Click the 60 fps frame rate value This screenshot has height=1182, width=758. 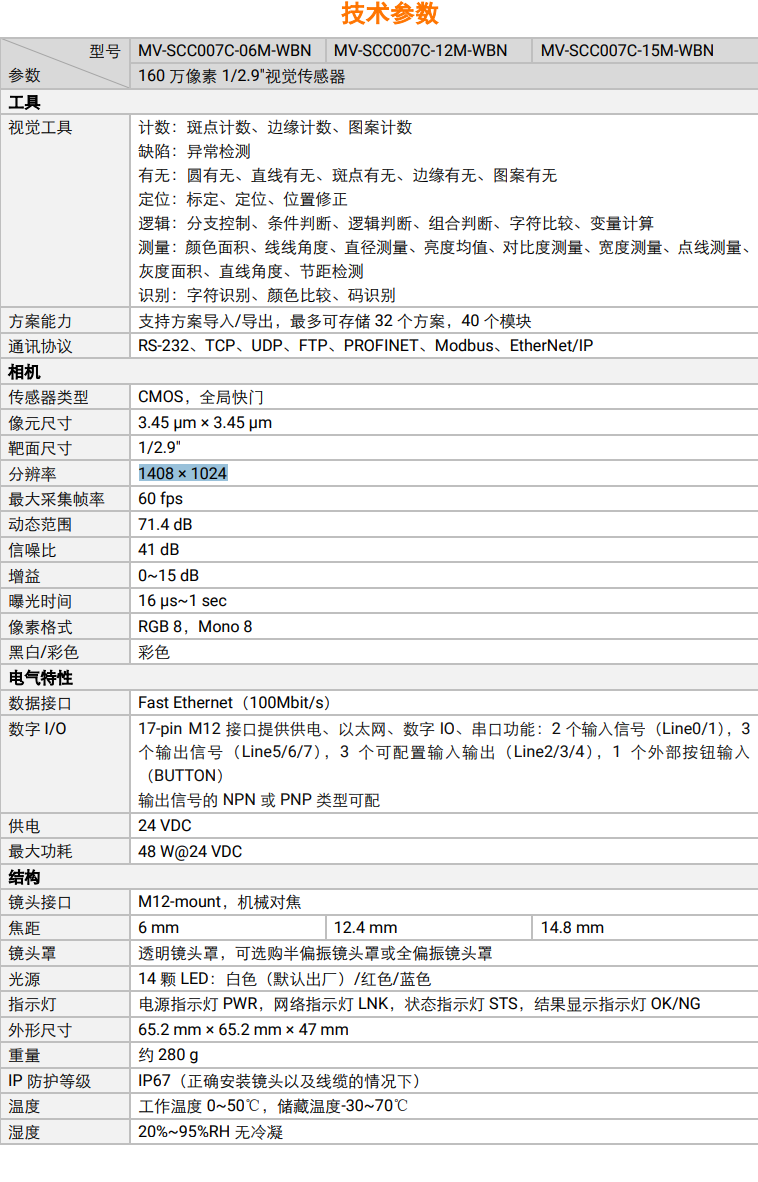(160, 499)
